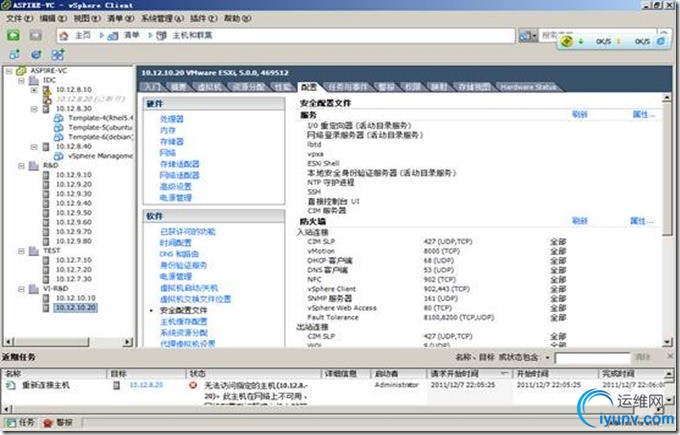Open the 帮助 Help menu
The image size is (680, 435).
pyautogui.click(x=237, y=19)
